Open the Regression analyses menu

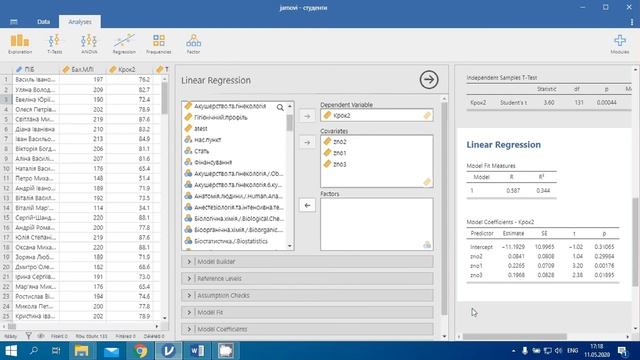click(x=124, y=44)
